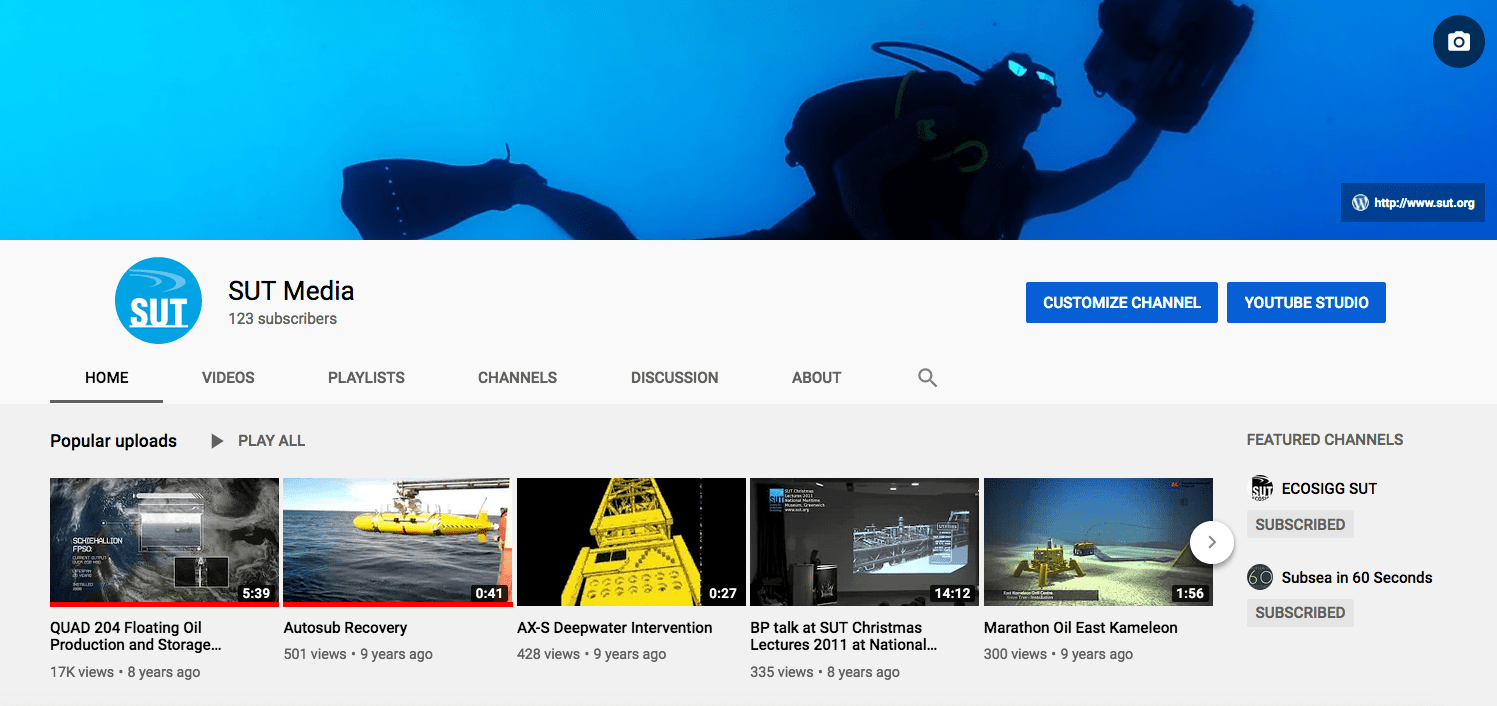
Task: Show next videos with right arrow
Action: click(1212, 542)
